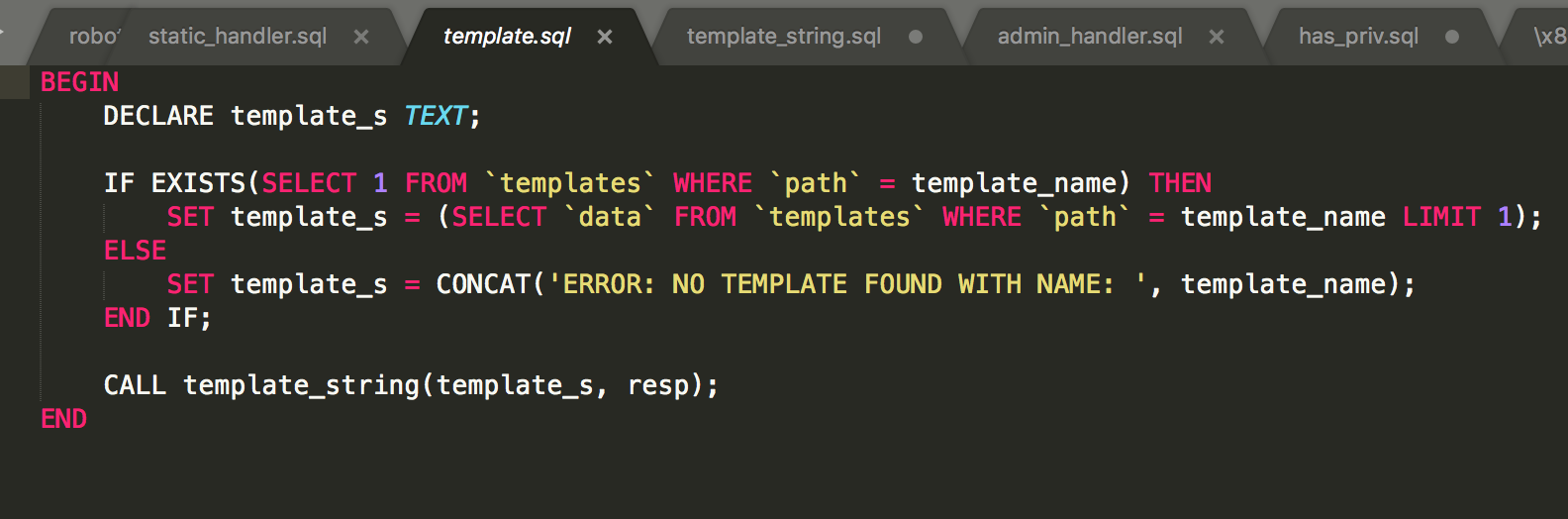
Task: Switch to the static_handler.sql tab
Action: (x=238, y=37)
